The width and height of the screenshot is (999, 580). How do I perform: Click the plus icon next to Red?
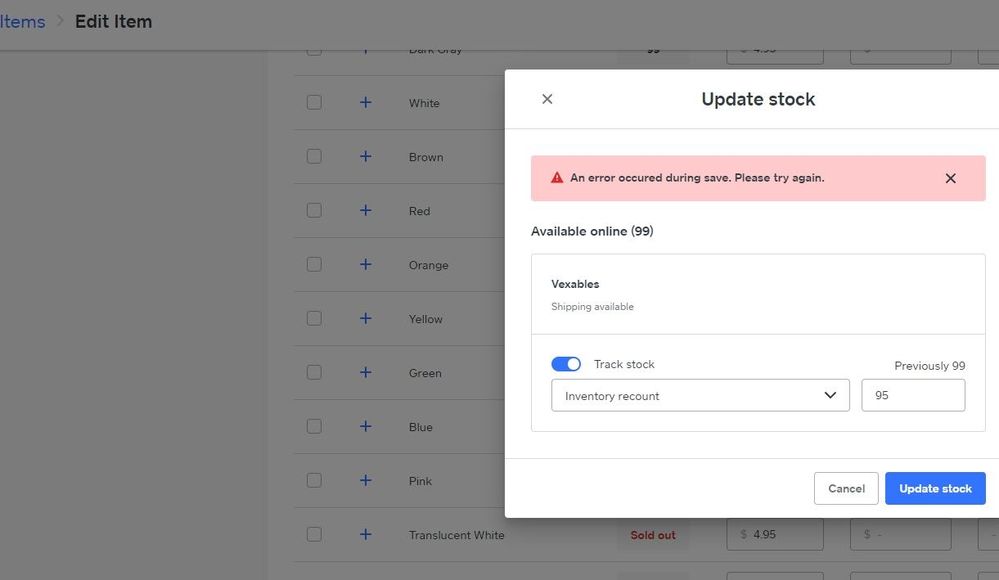(365, 211)
